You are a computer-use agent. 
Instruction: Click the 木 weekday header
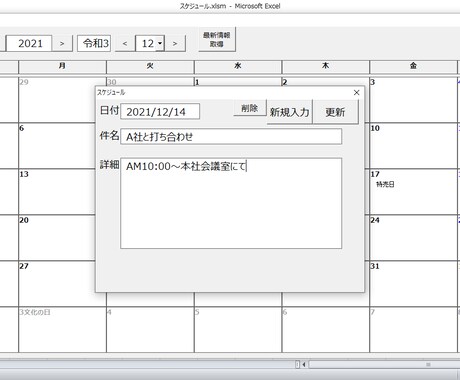(x=325, y=67)
